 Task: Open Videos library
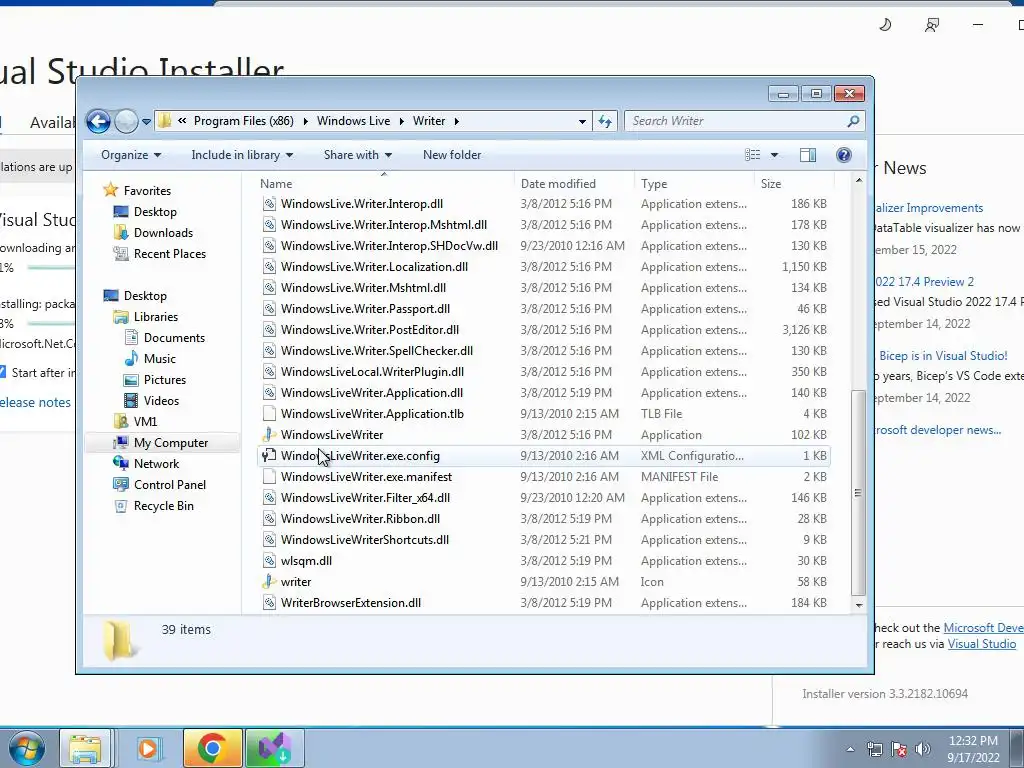pyautogui.click(x=161, y=400)
